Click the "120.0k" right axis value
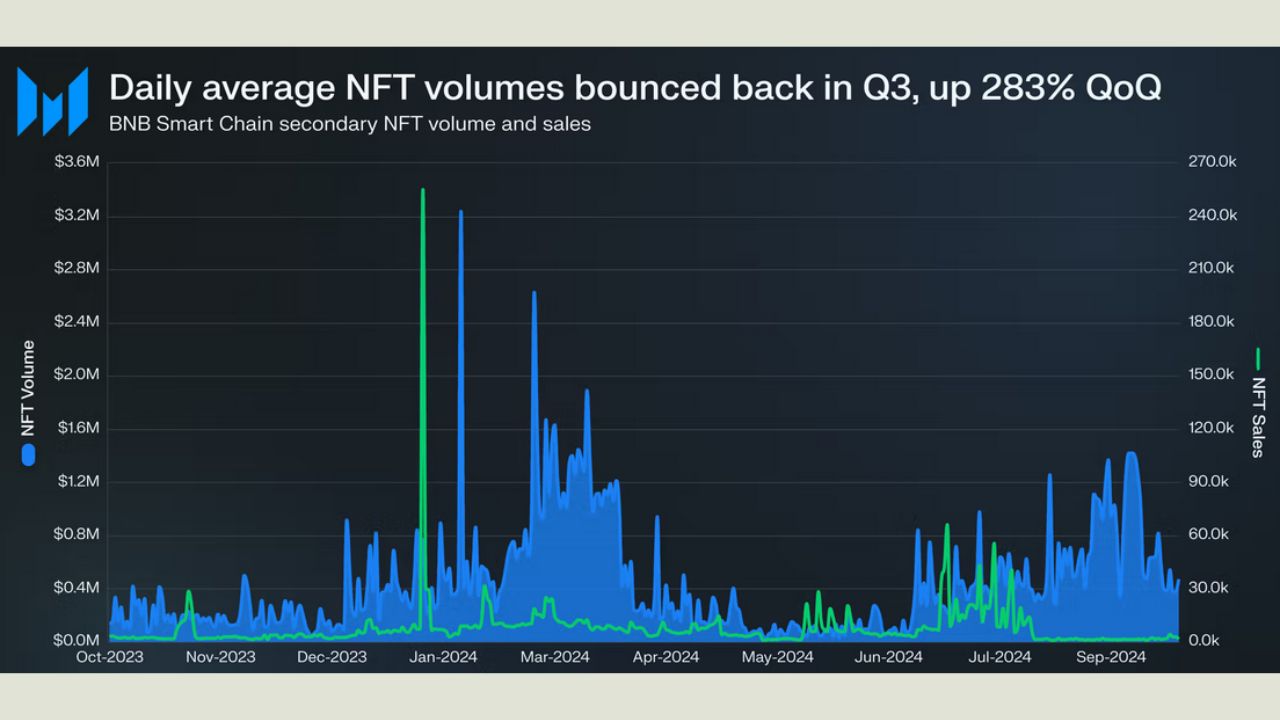 [x=1212, y=428]
